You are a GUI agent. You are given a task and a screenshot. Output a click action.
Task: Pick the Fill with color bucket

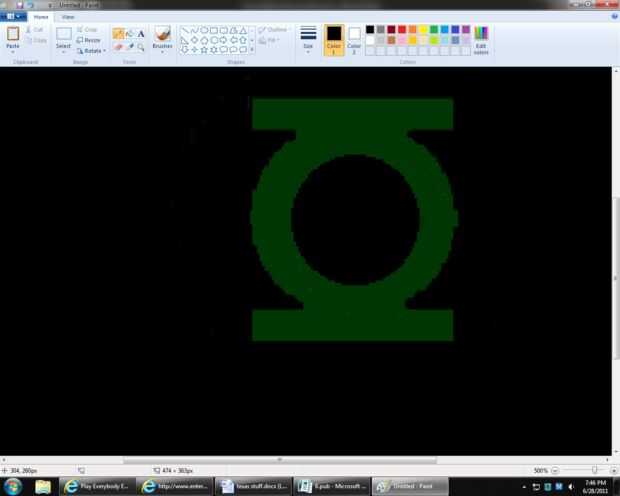130,34
